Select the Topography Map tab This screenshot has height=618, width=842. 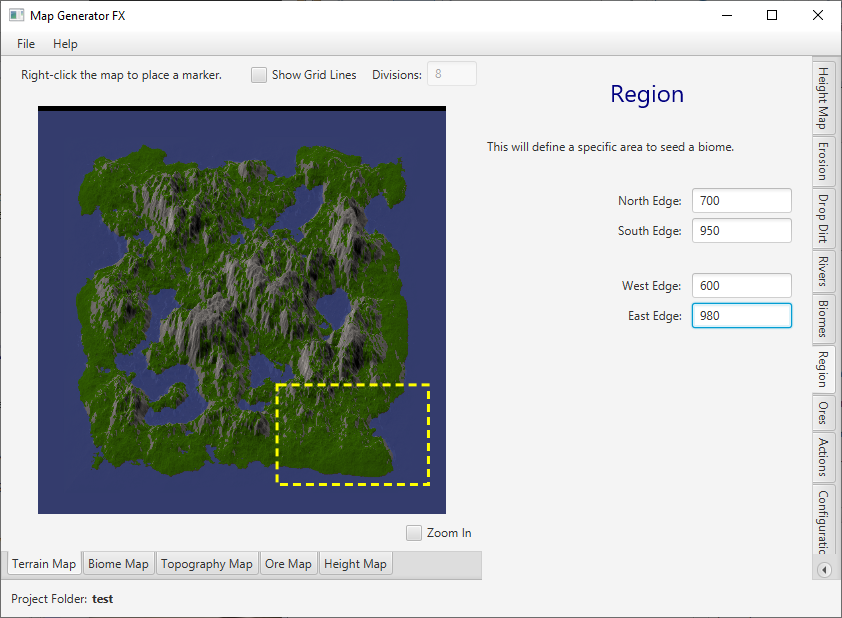point(206,564)
